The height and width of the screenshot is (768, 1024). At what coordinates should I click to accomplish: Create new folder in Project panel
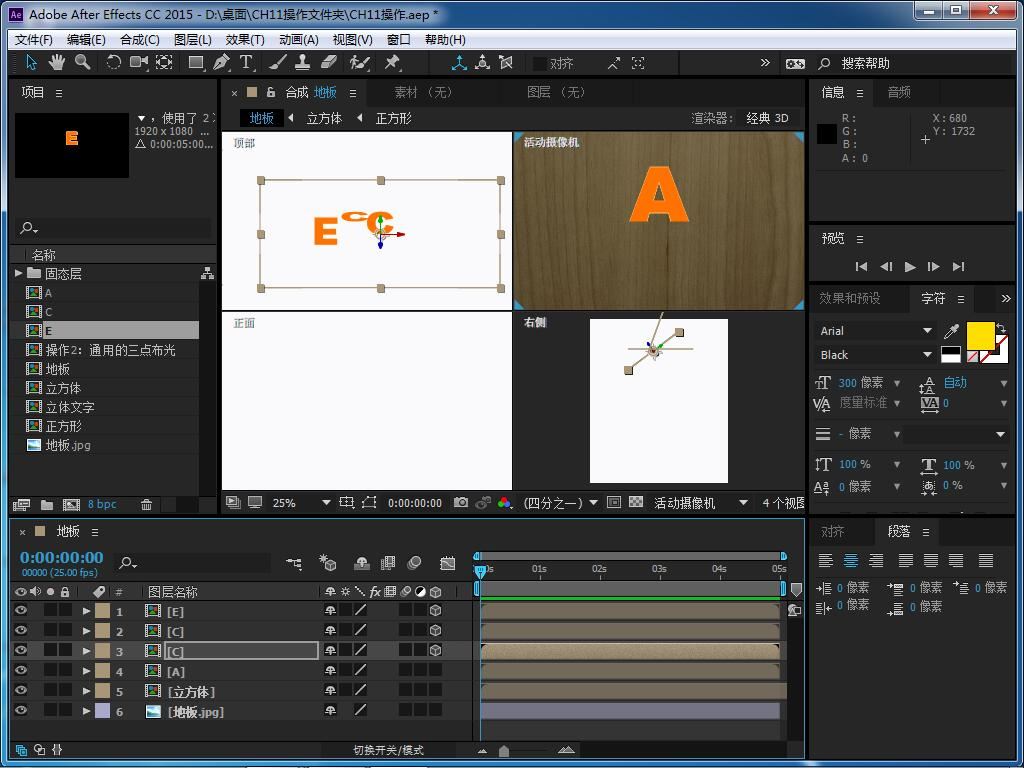pos(47,504)
